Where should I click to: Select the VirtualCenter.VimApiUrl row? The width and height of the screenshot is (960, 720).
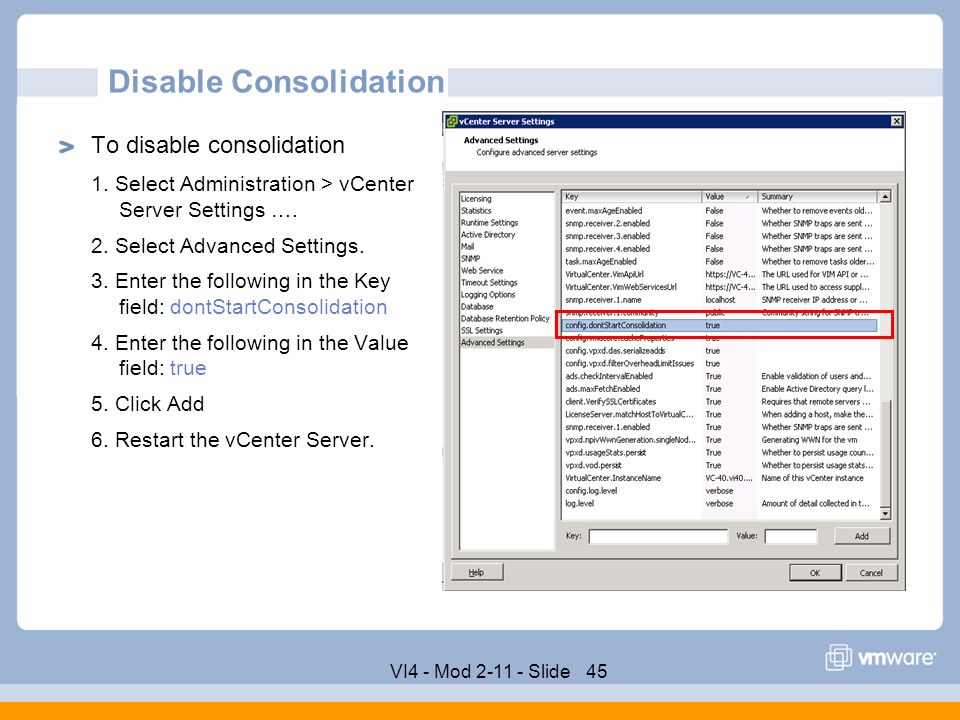(x=720, y=274)
